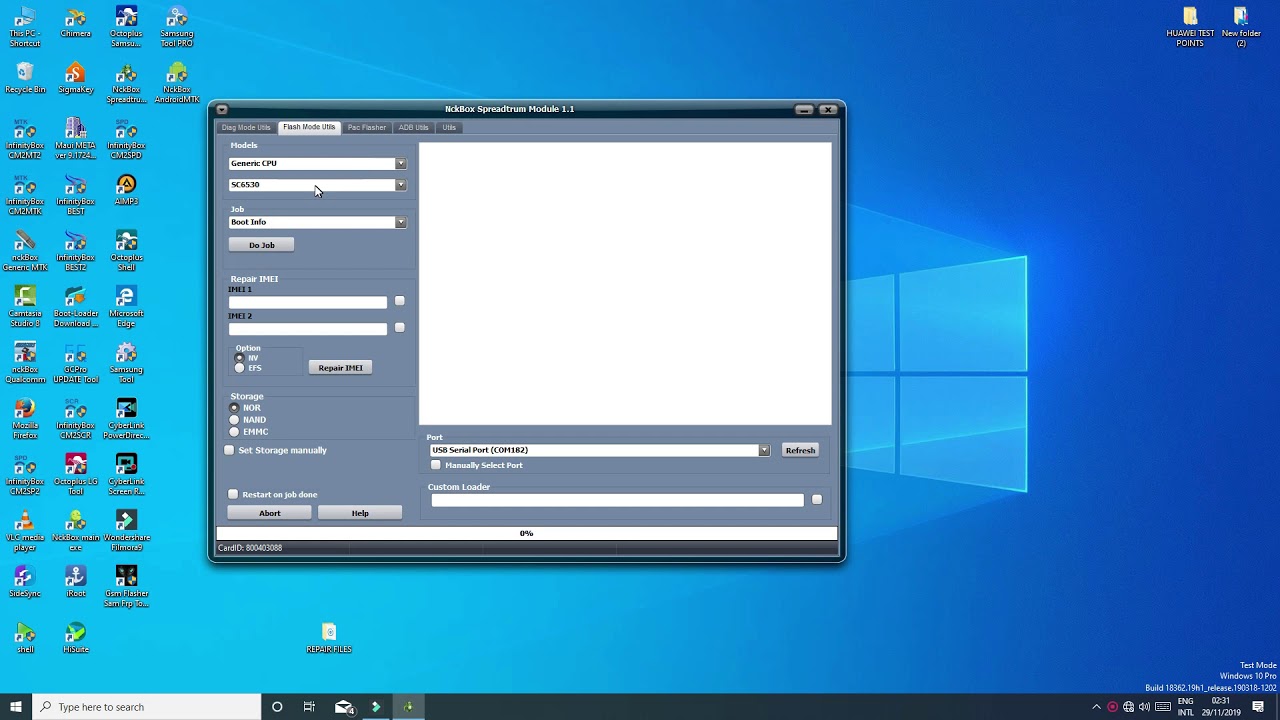Select the Mozilla Firefox desktop icon
This screenshot has width=1280, height=720.
point(25,419)
